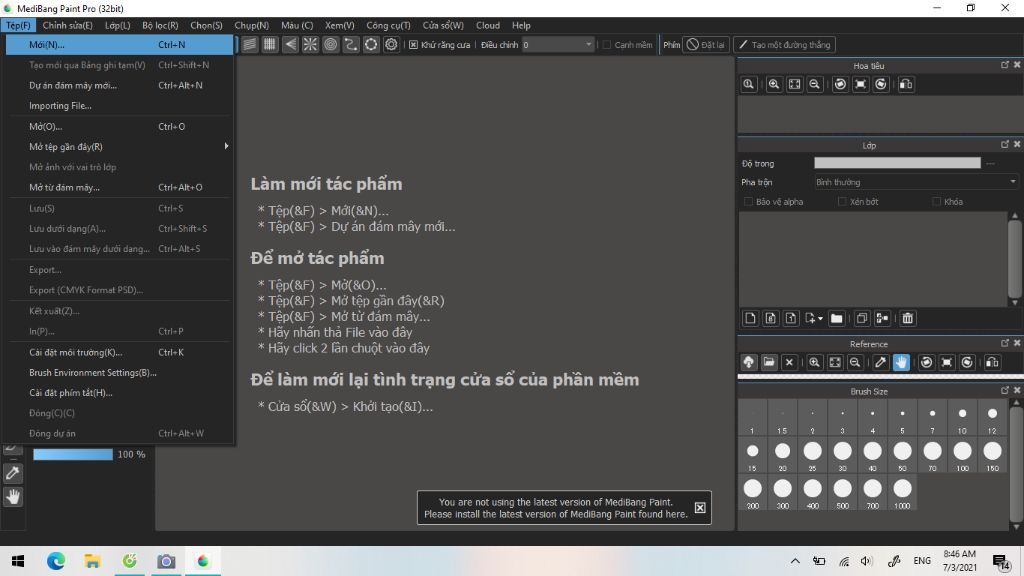Undock the Hoa tiêu panel
Screen dimensions: 1024x576
[1004, 65]
